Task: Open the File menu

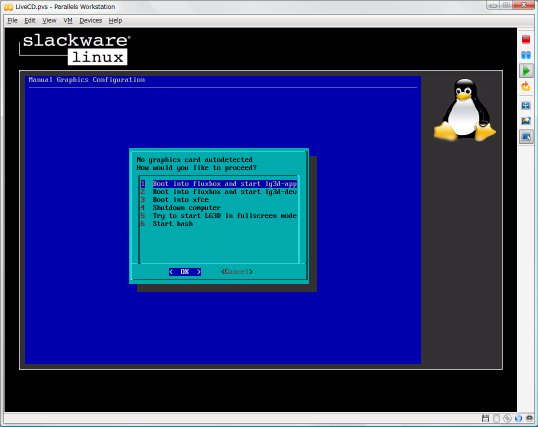Action: coord(12,21)
